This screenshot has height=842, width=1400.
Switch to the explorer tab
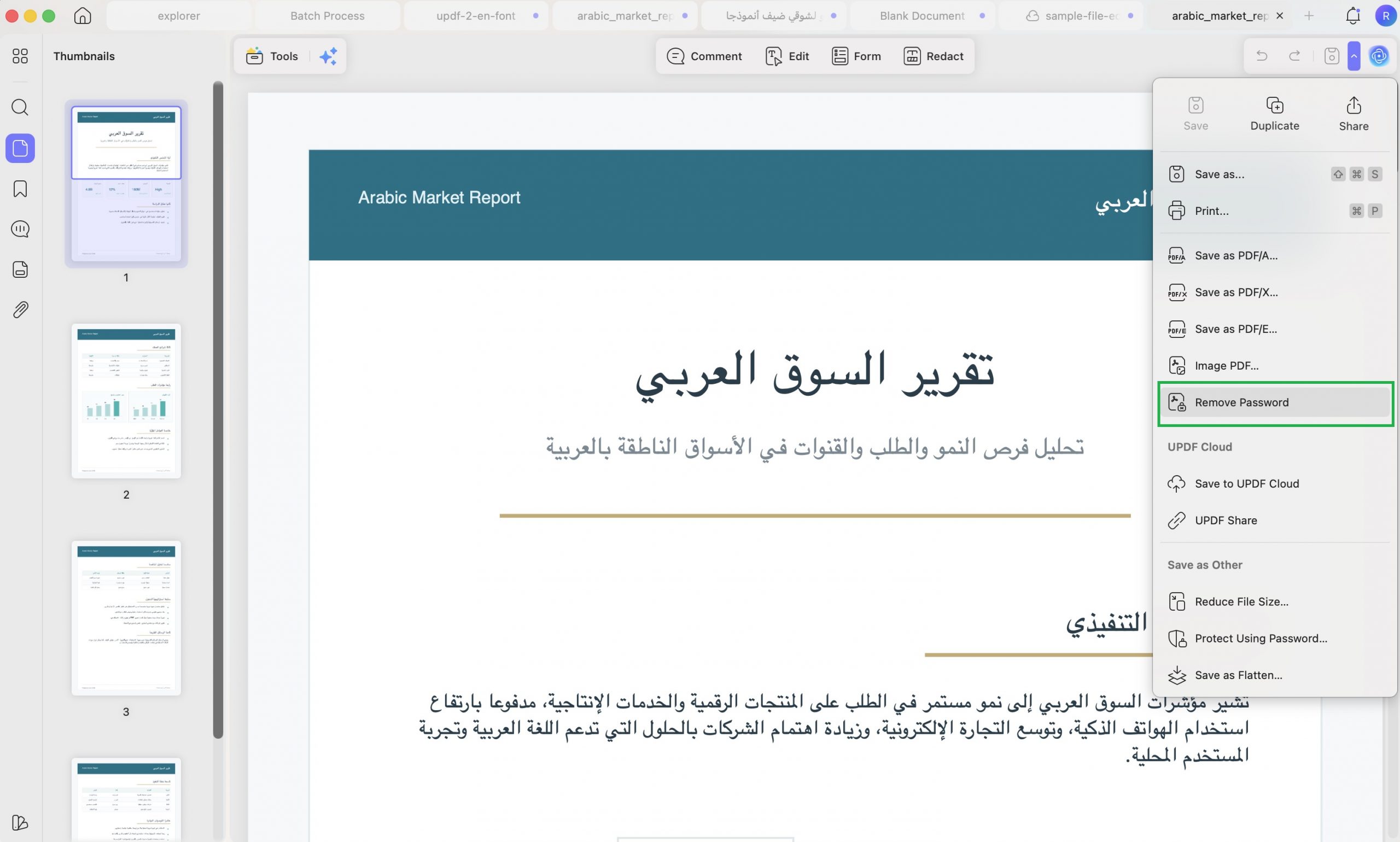pos(179,16)
